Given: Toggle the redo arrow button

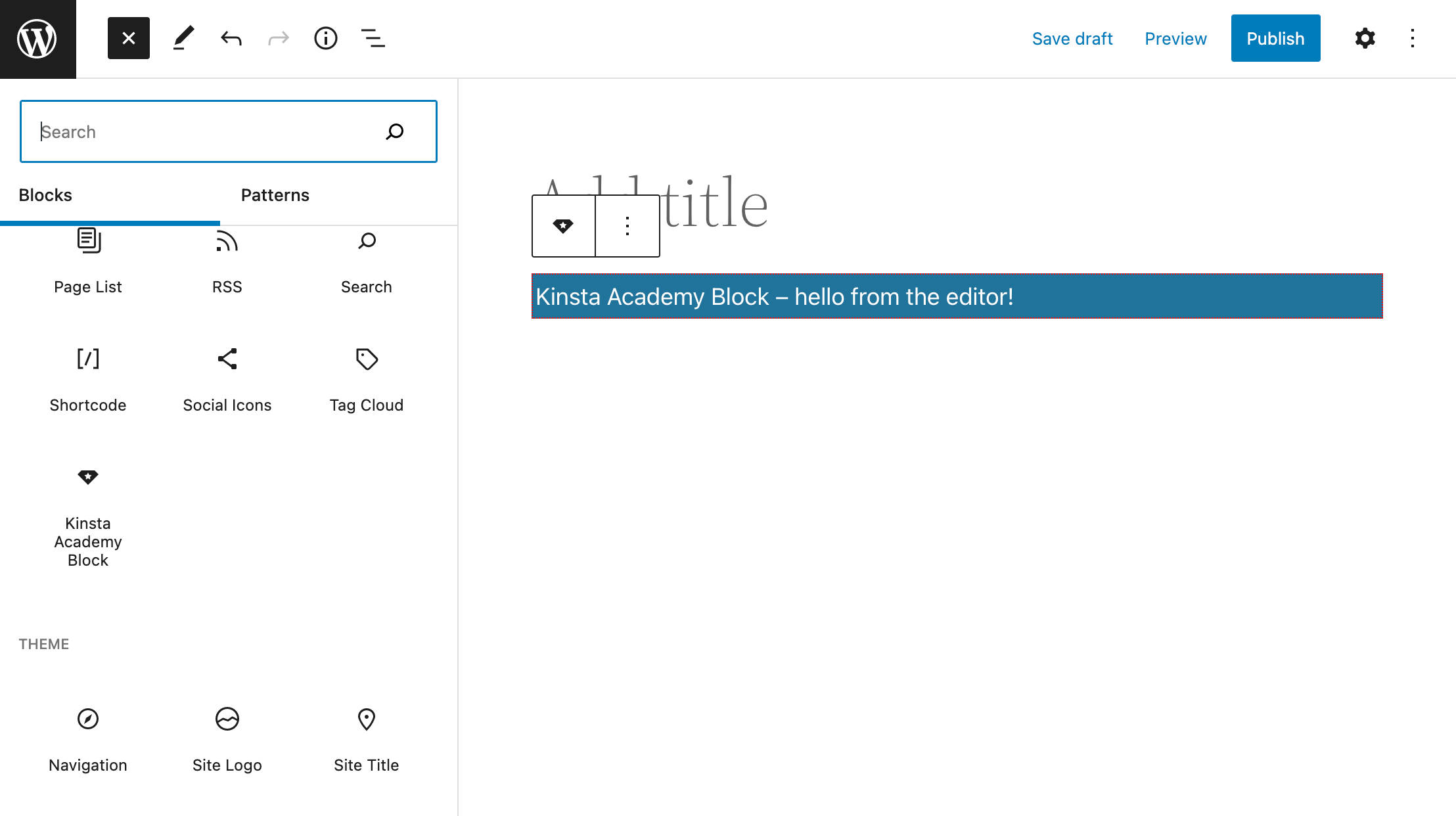Looking at the screenshot, I should click(278, 38).
